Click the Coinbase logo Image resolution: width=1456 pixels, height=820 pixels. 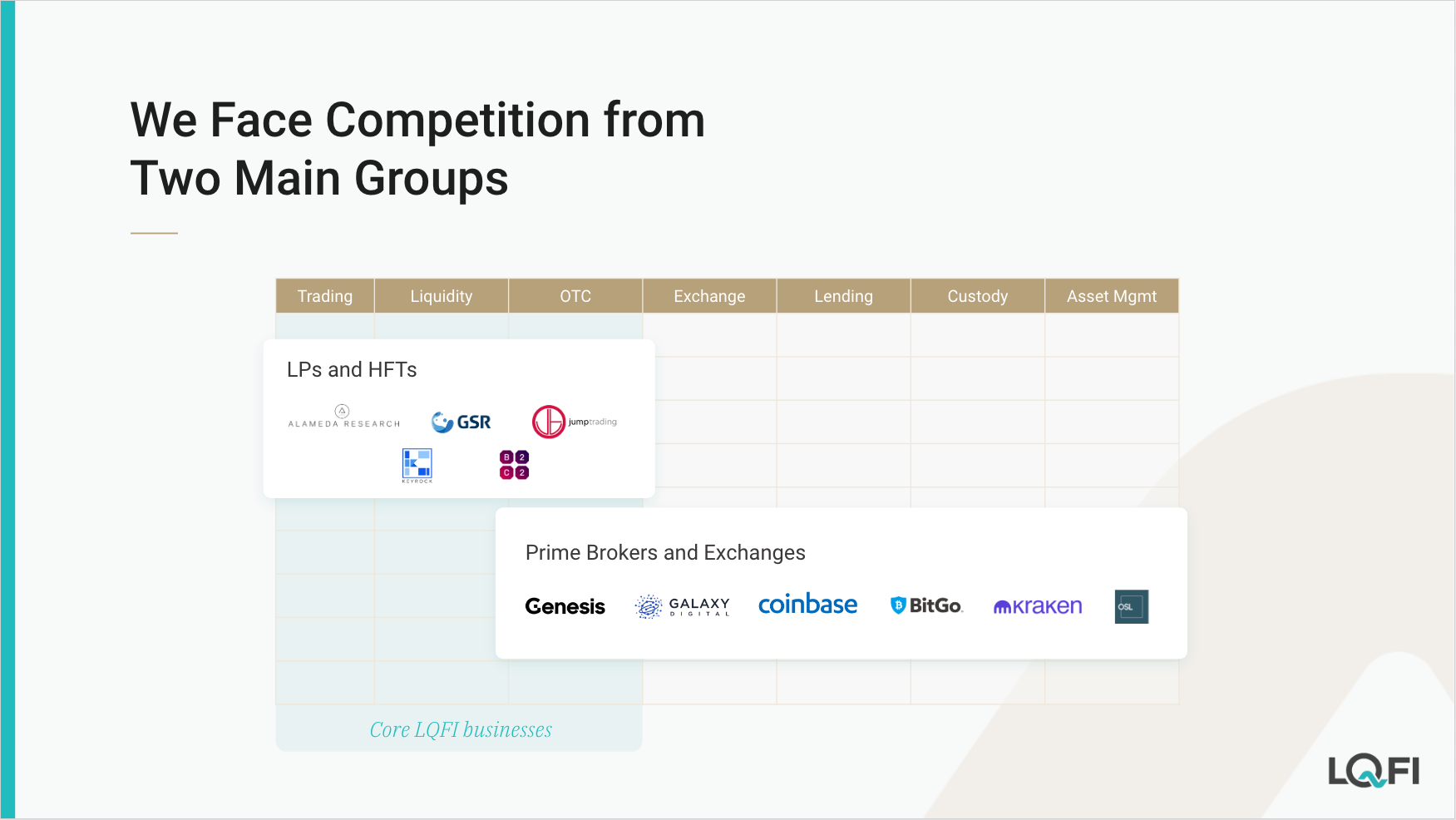click(807, 605)
